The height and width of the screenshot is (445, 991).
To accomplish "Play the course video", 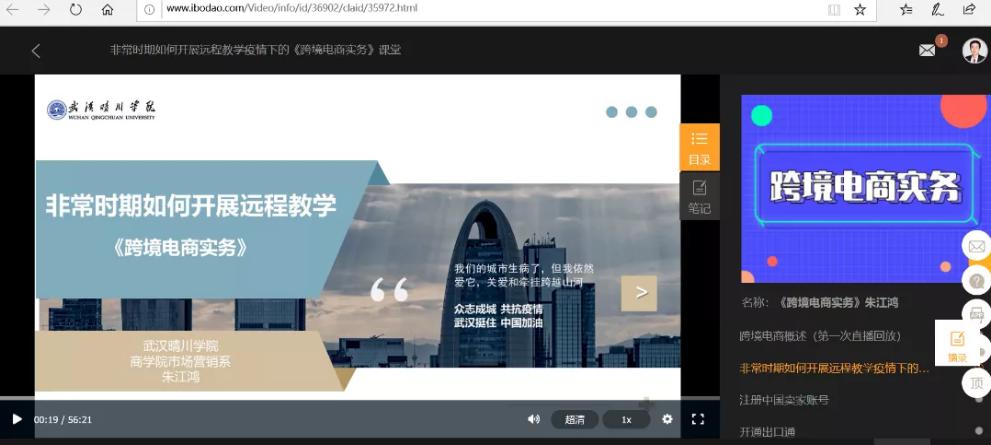I will (16, 419).
